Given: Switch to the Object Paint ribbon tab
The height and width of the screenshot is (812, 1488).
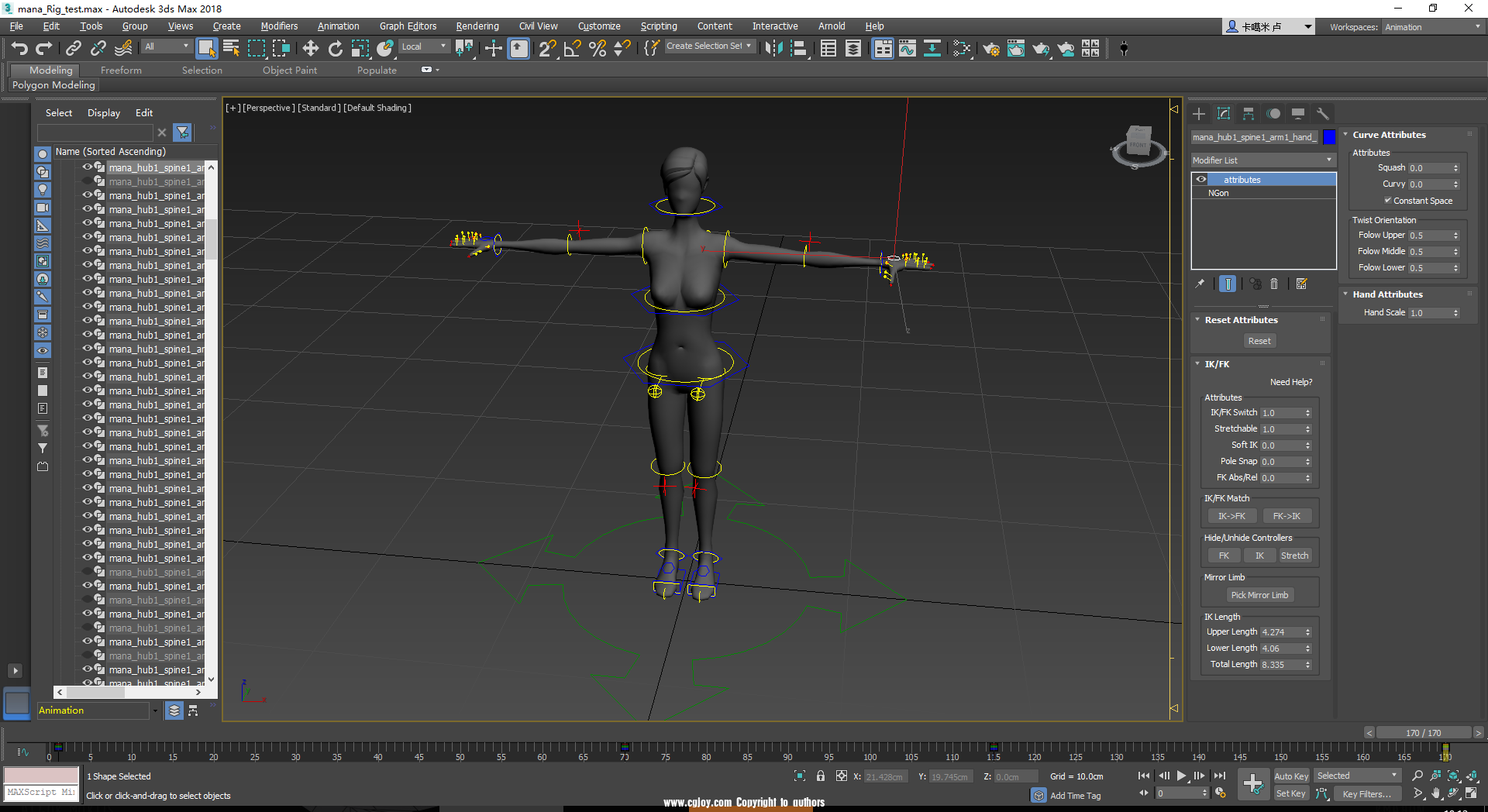Looking at the screenshot, I should coord(289,70).
